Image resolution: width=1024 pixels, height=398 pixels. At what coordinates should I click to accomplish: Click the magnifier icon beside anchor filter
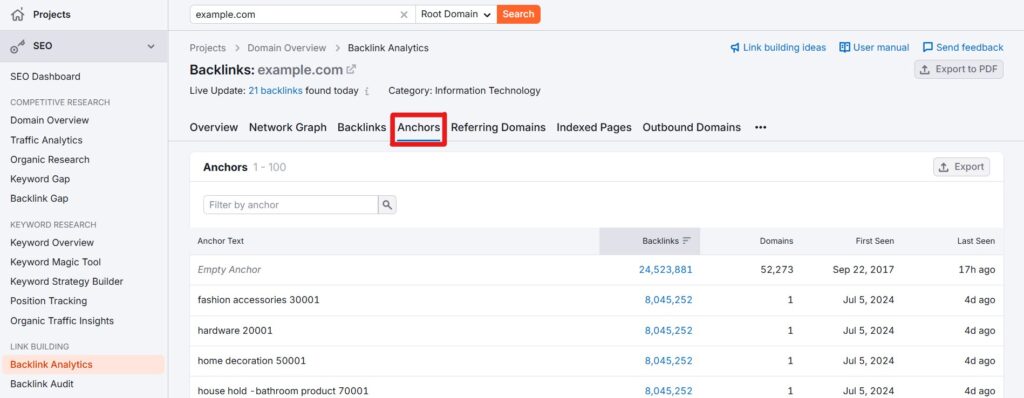(387, 205)
